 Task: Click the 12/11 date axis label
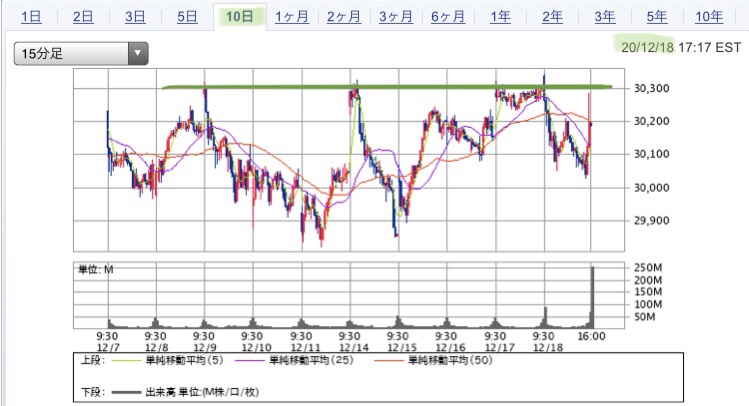(305, 347)
